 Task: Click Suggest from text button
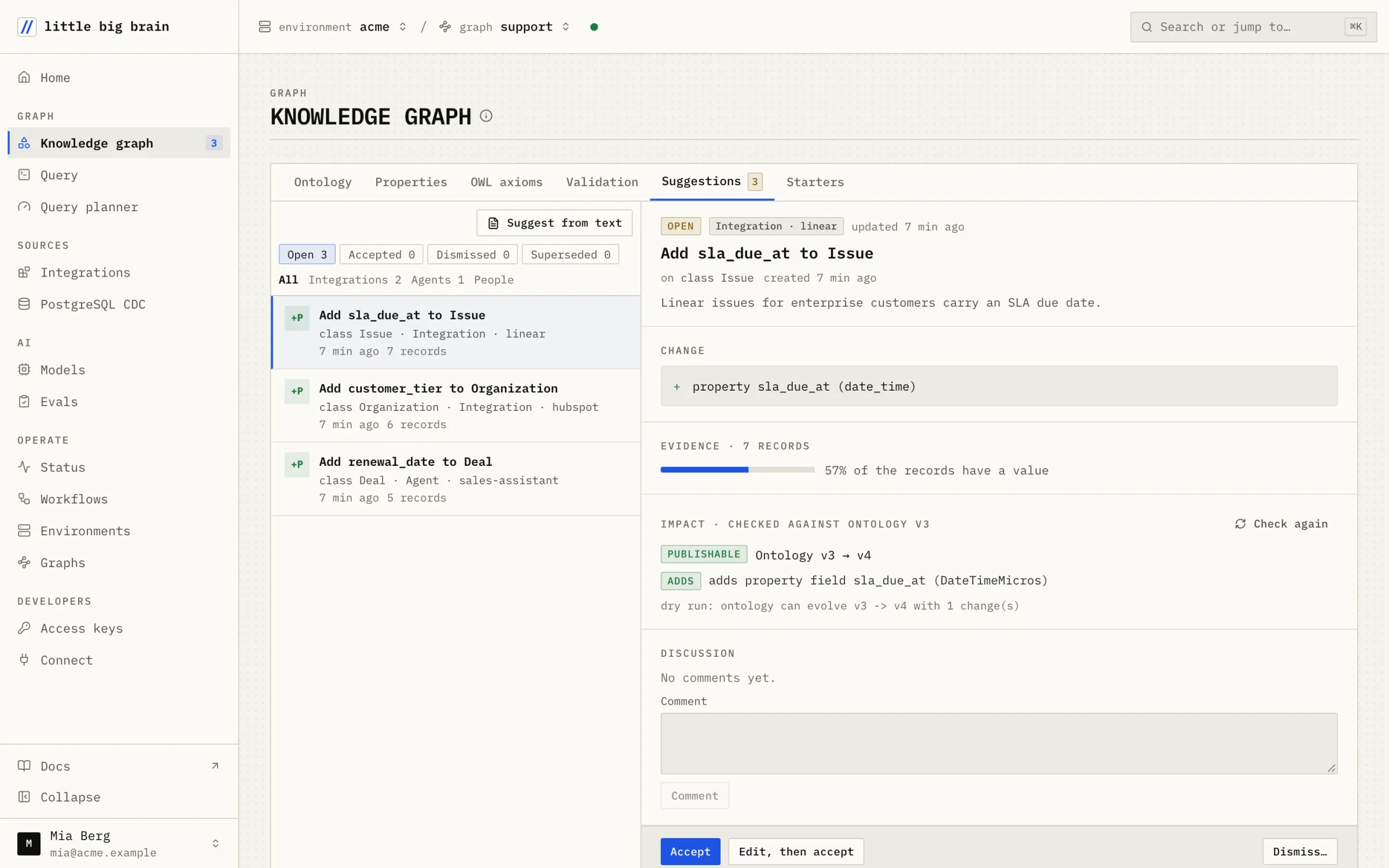554,223
